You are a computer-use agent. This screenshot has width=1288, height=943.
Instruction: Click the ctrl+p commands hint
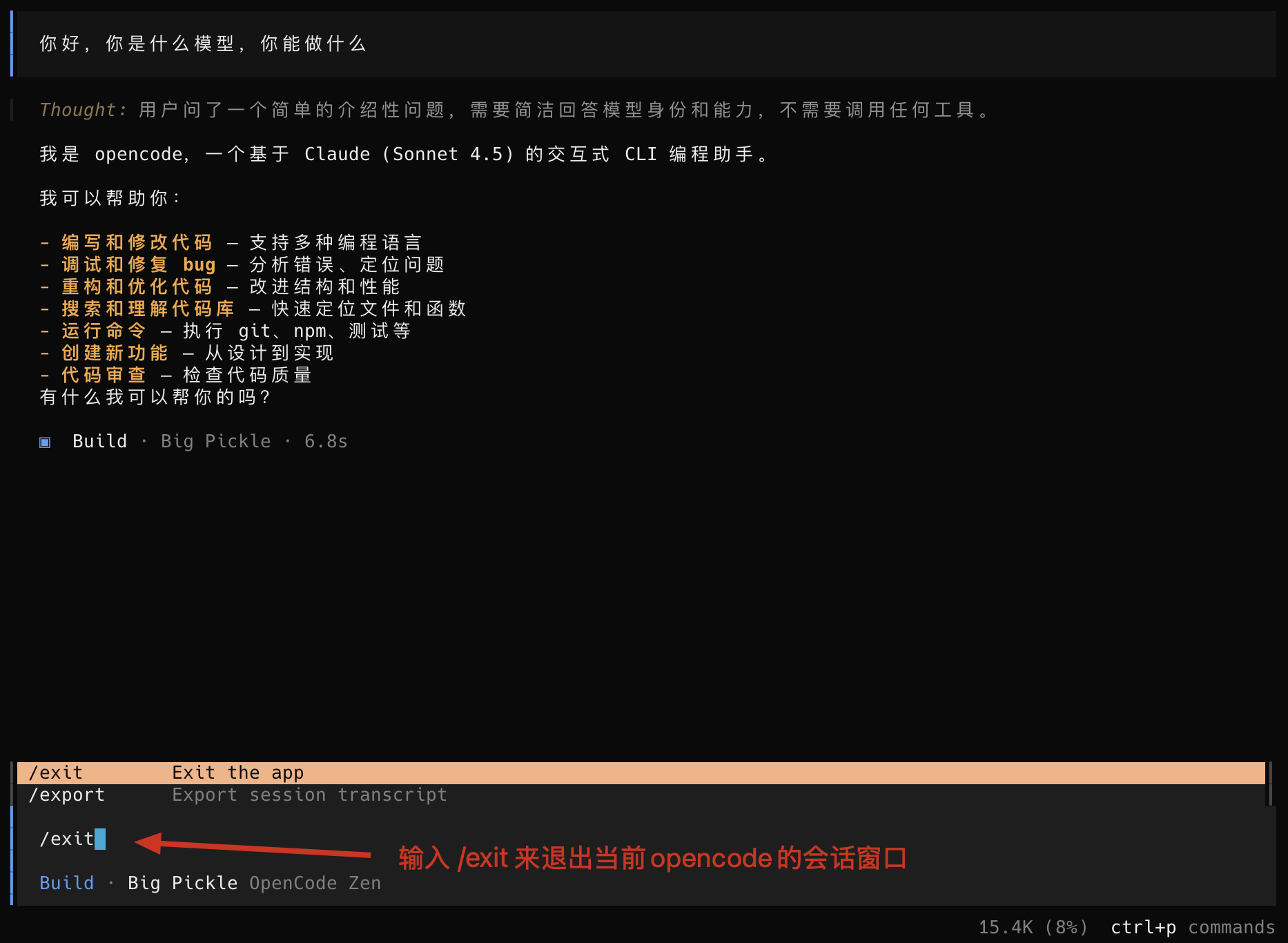pyautogui.click(x=1193, y=927)
